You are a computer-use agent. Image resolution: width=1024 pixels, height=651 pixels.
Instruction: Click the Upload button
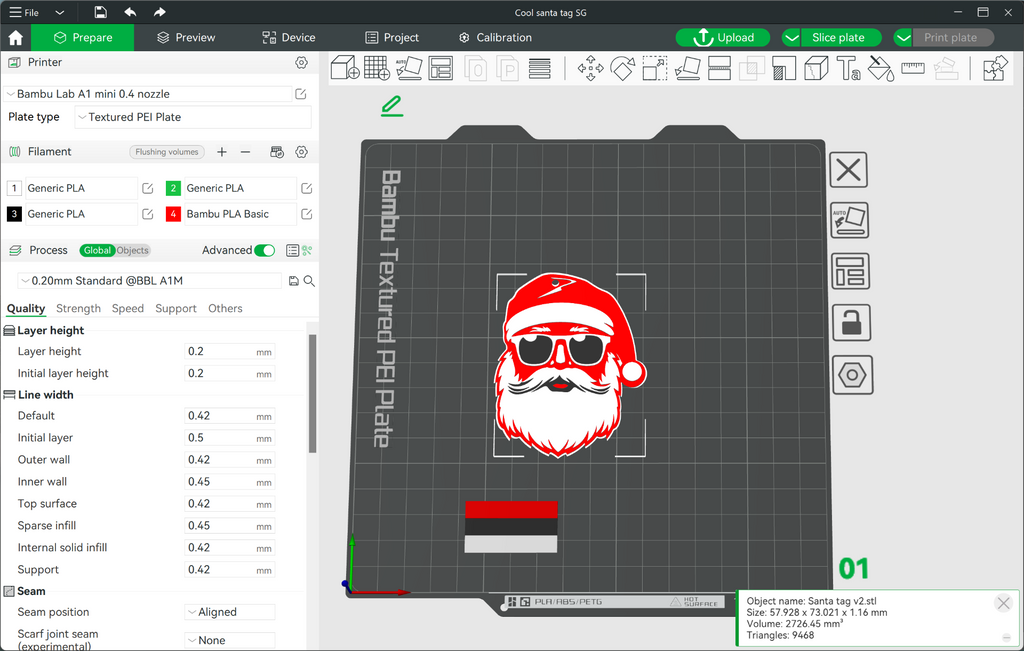pyautogui.click(x=723, y=38)
